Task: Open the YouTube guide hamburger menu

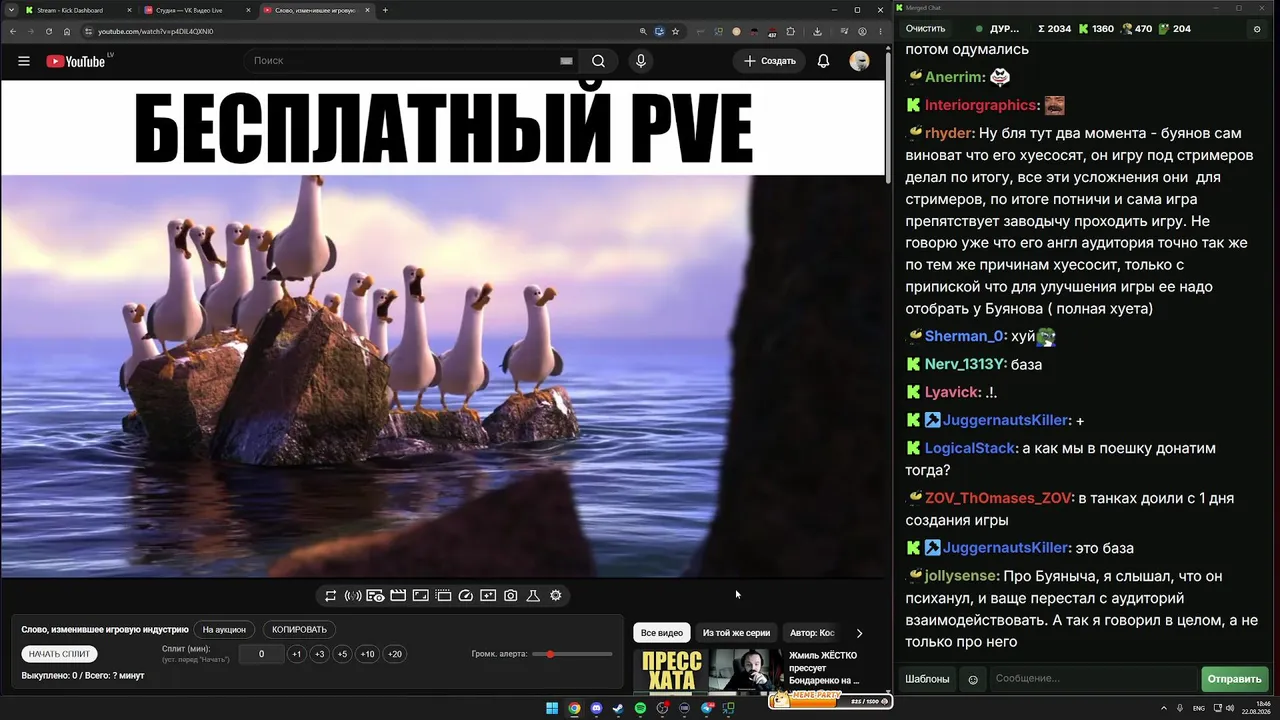Action: pyautogui.click(x=24, y=61)
